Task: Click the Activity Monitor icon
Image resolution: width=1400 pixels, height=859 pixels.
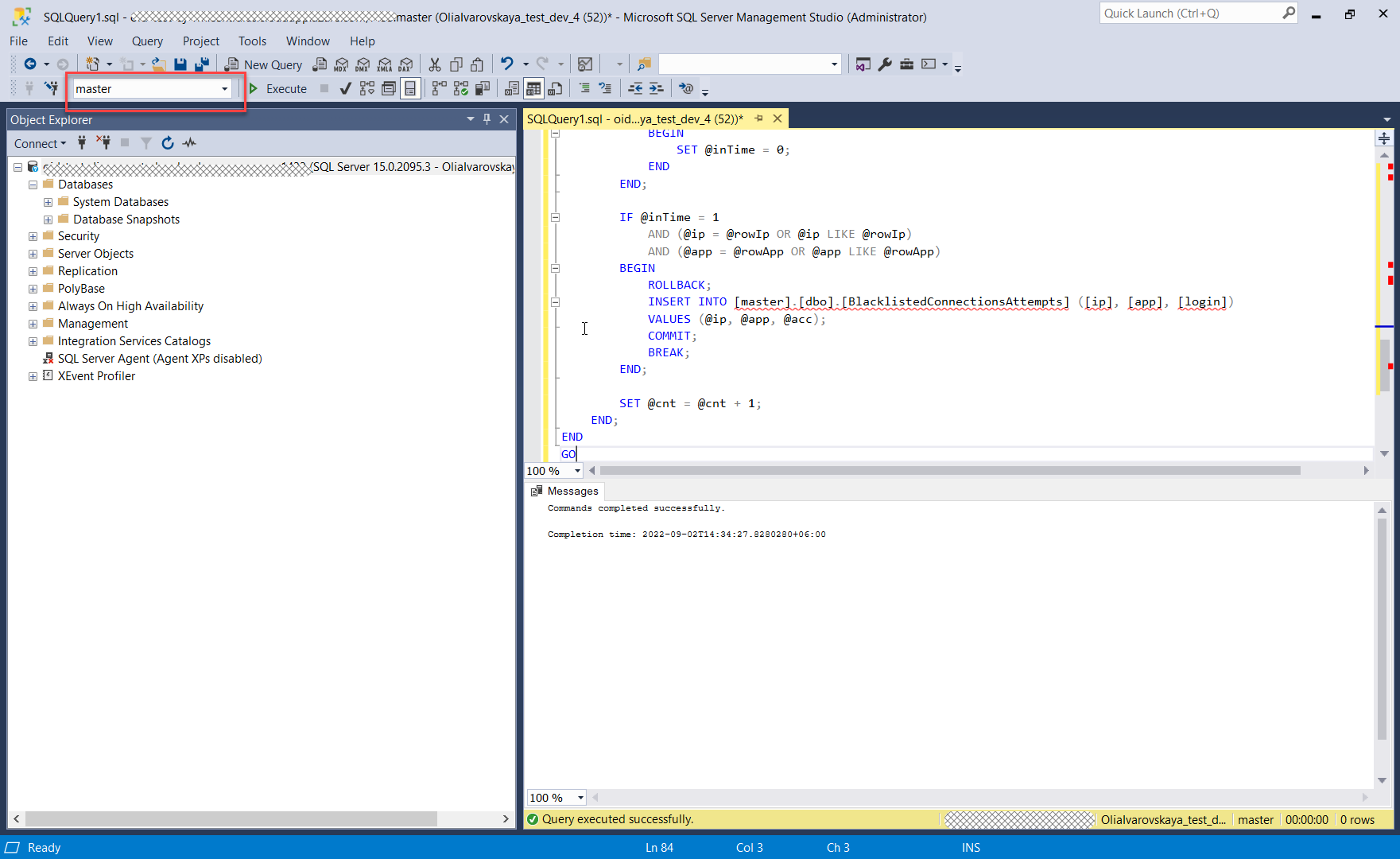Action: pyautogui.click(x=585, y=64)
